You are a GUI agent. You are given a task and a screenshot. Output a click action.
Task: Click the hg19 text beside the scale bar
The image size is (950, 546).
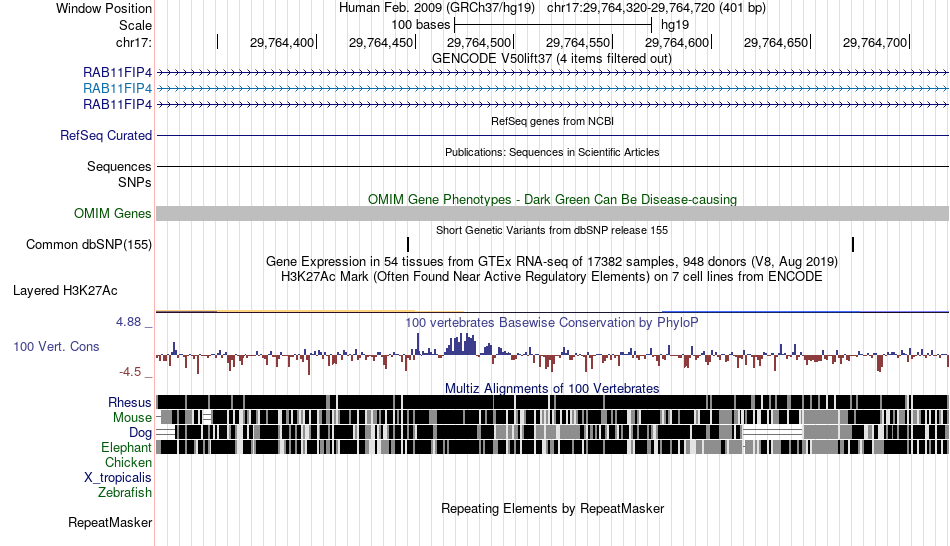(675, 25)
